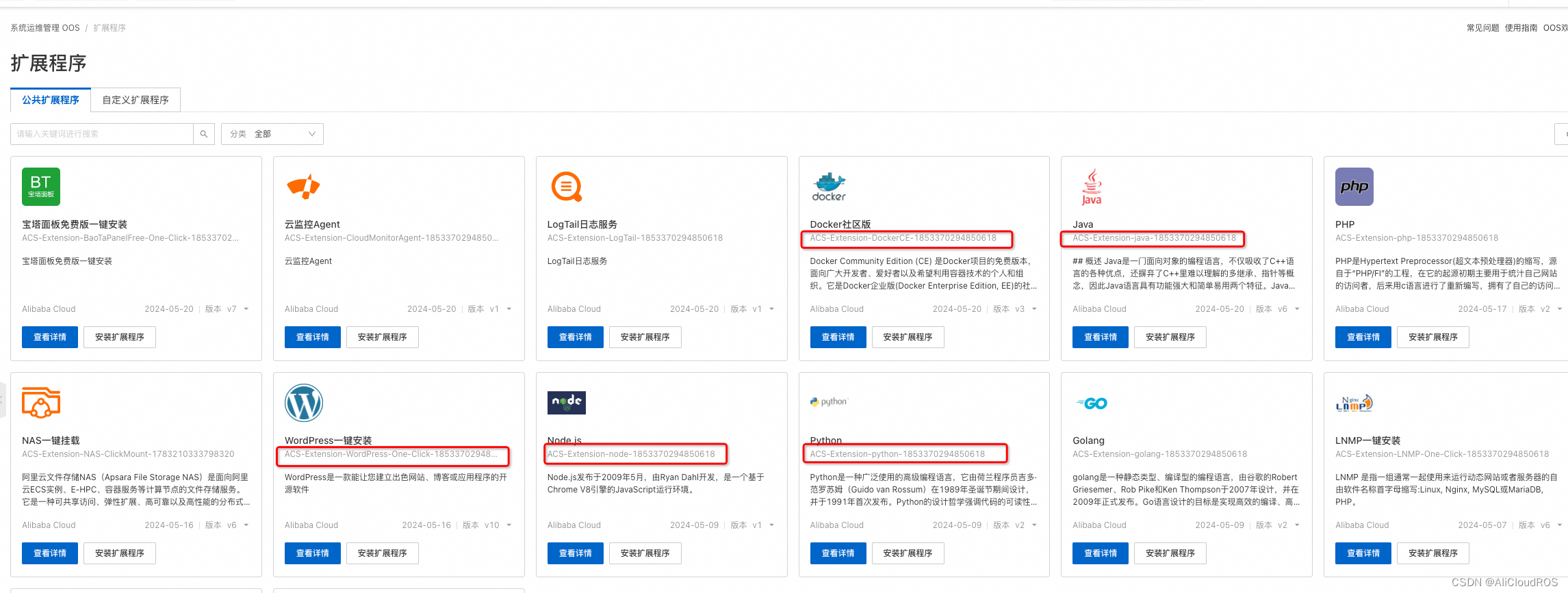Viewport: 1568px width, 593px height.
Task: Click 查看详情 on WordPress一键安装 card
Action: coord(313,553)
